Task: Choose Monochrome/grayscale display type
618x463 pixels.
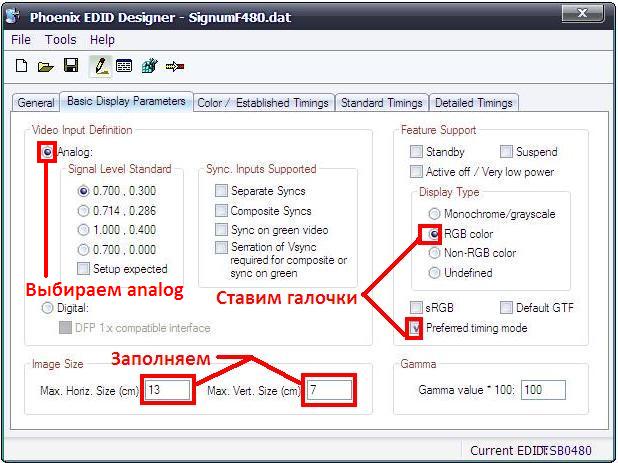Action: 434,214
